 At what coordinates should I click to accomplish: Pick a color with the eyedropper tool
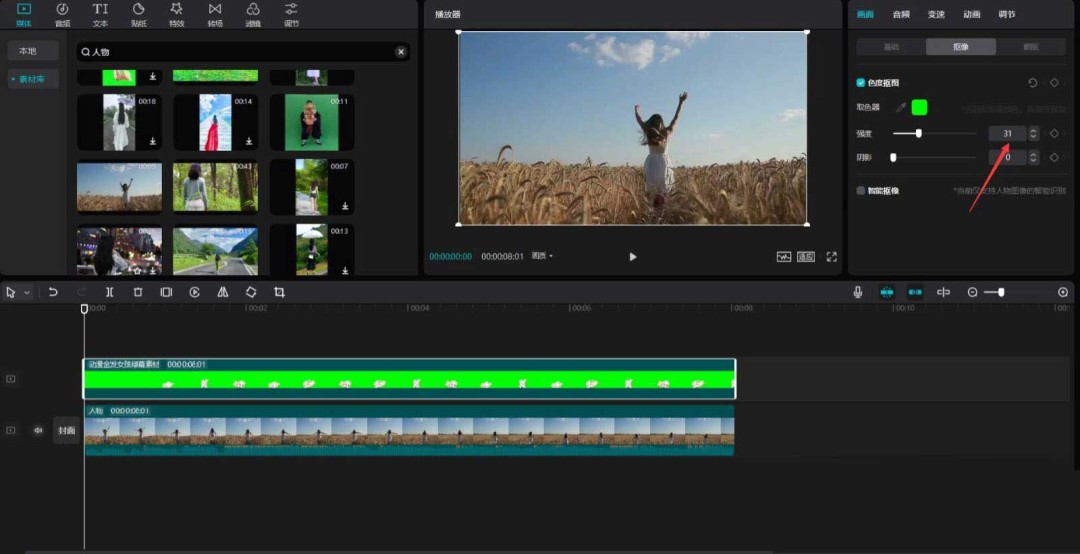coord(900,107)
